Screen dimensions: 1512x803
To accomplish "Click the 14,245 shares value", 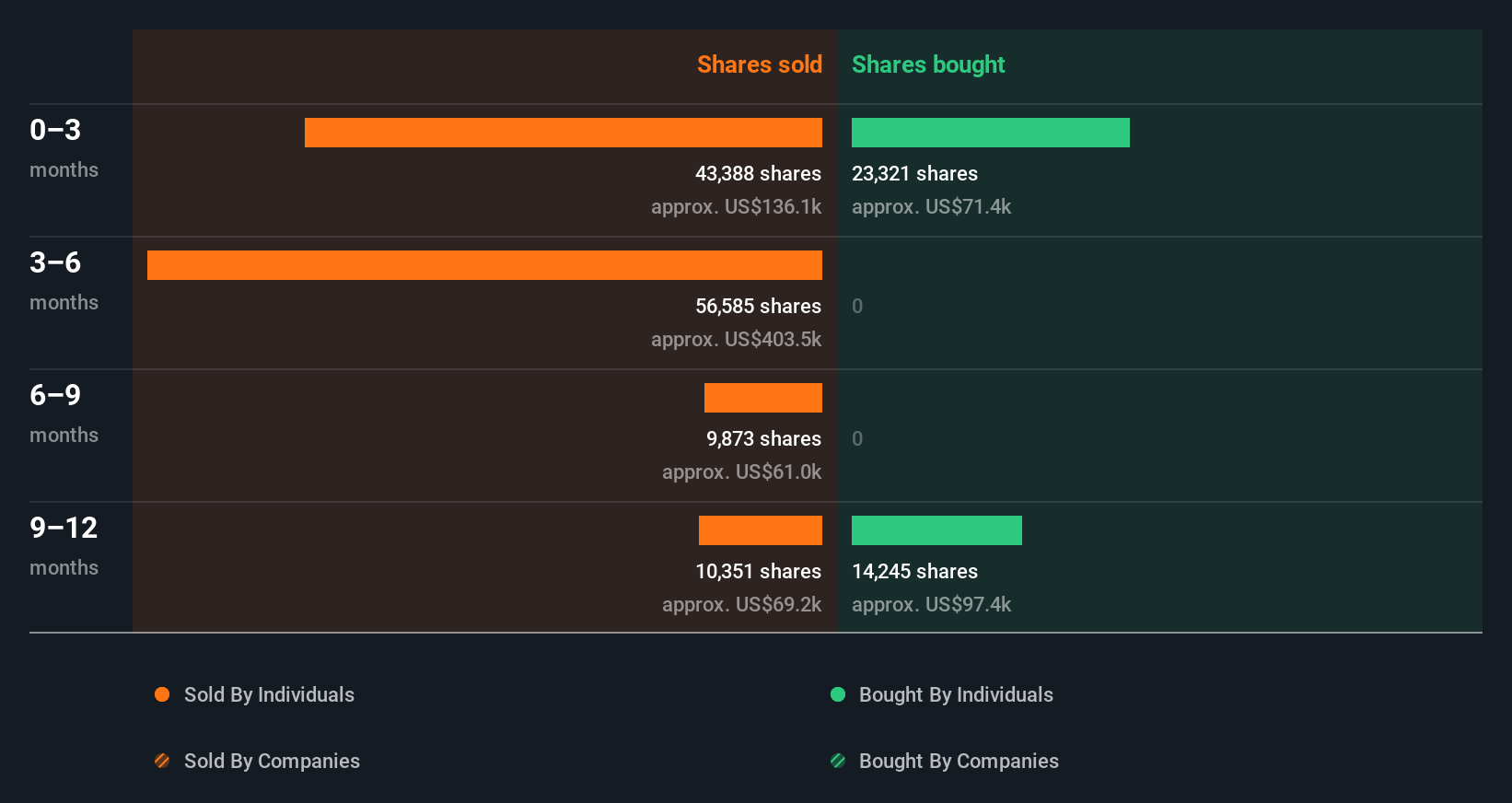I will 914,572.
